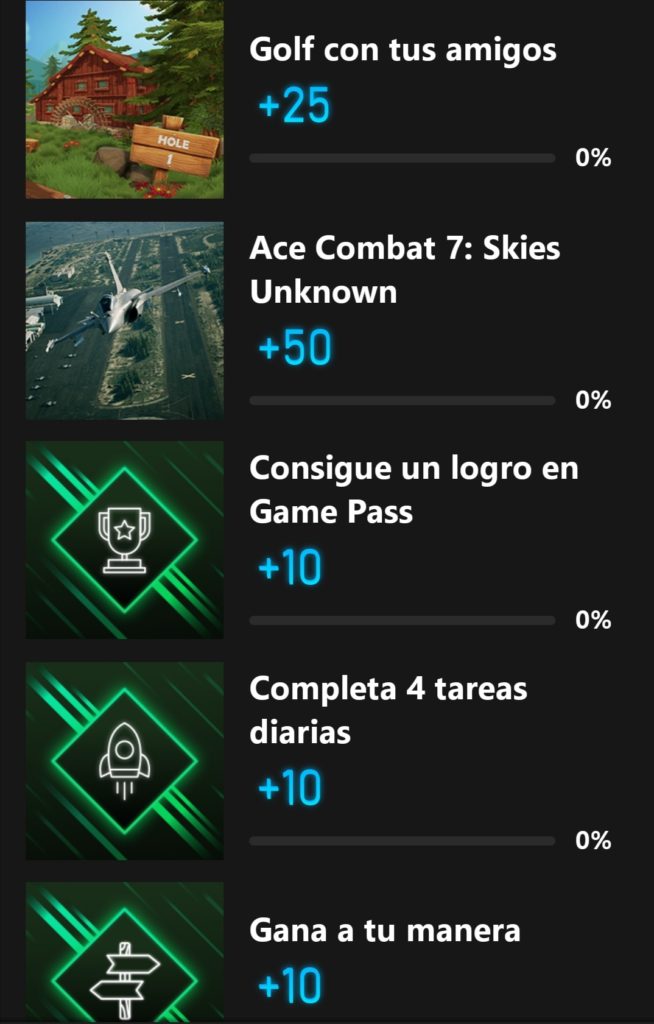Click the 0% label for Ace Combat 7
Image resolution: width=654 pixels, height=1024 pixels.
click(593, 400)
